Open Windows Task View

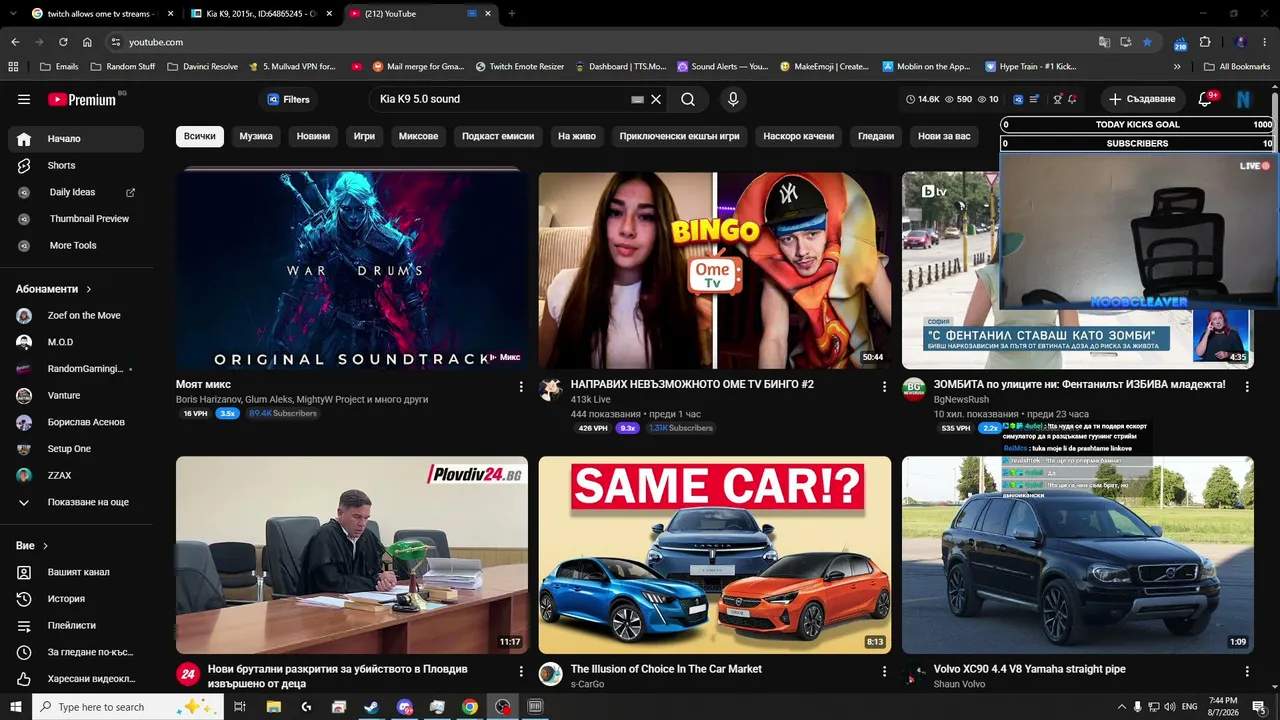240,707
